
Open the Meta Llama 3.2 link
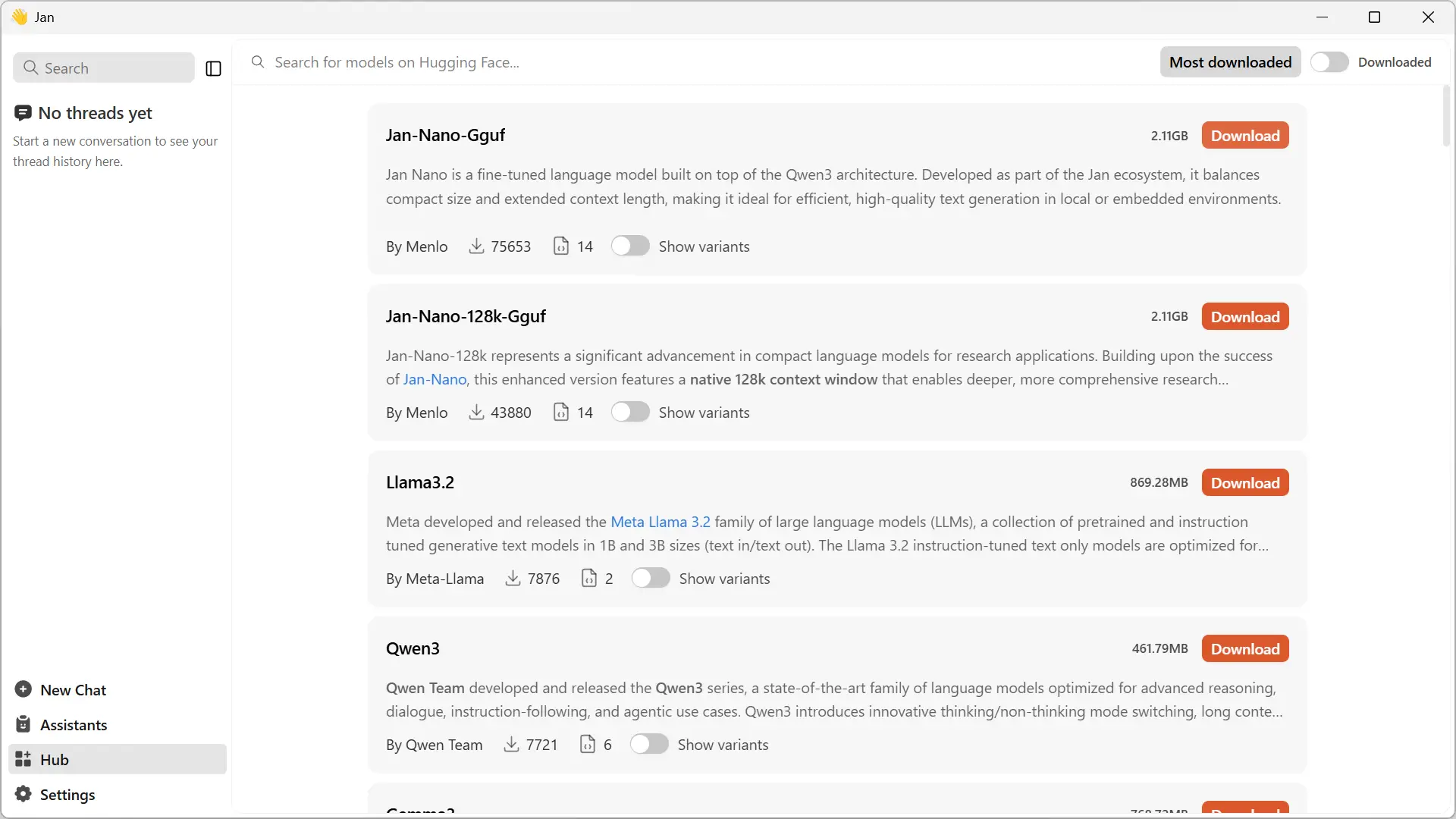(x=661, y=522)
